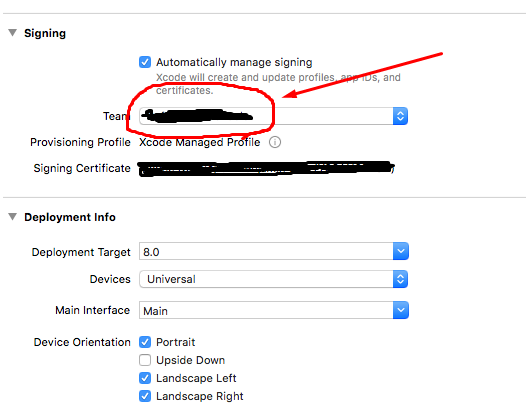Click the Main Interface text field

[266, 310]
